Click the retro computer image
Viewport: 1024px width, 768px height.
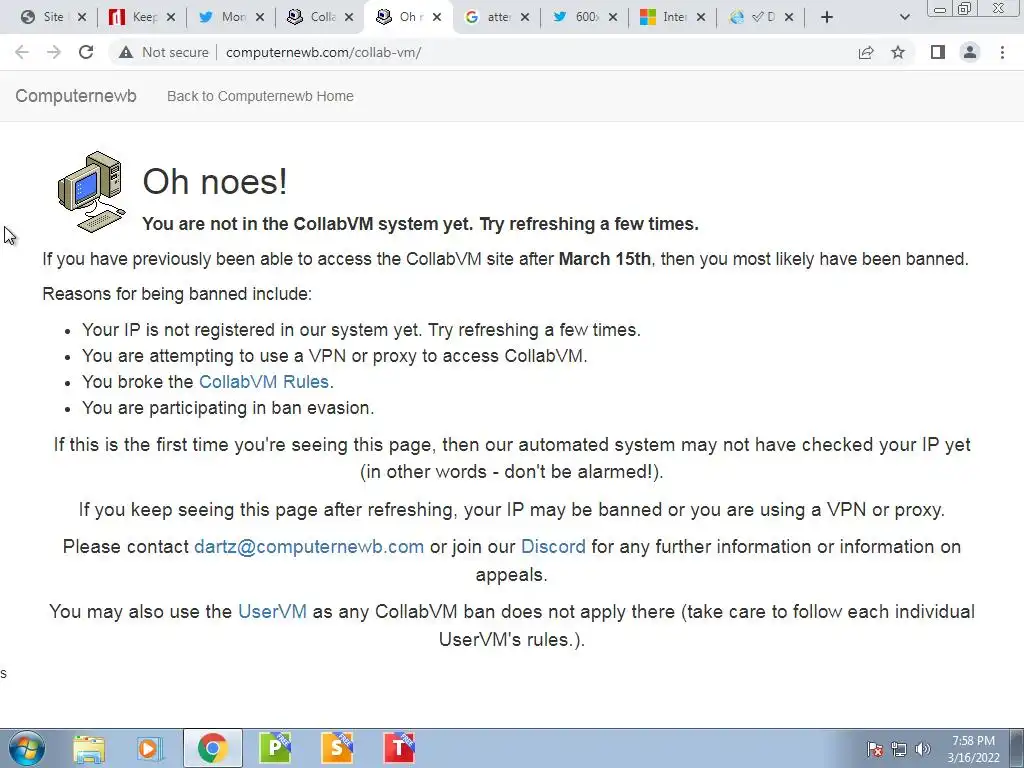[x=91, y=191]
